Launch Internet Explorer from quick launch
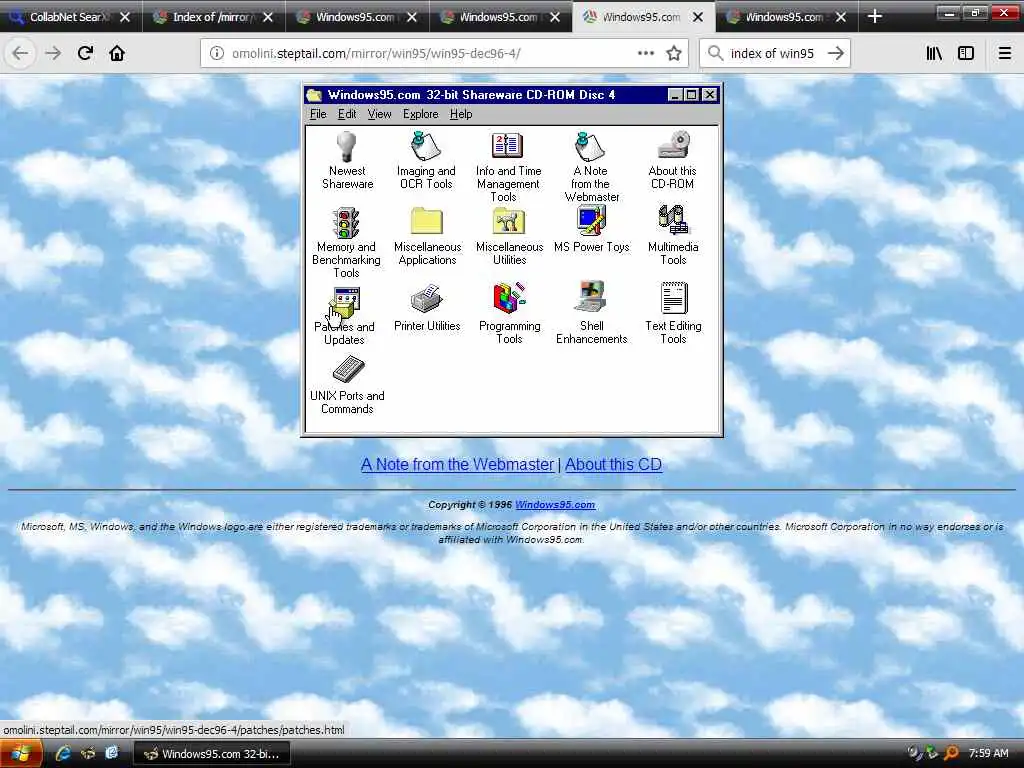The height and width of the screenshot is (768, 1024). tap(63, 754)
